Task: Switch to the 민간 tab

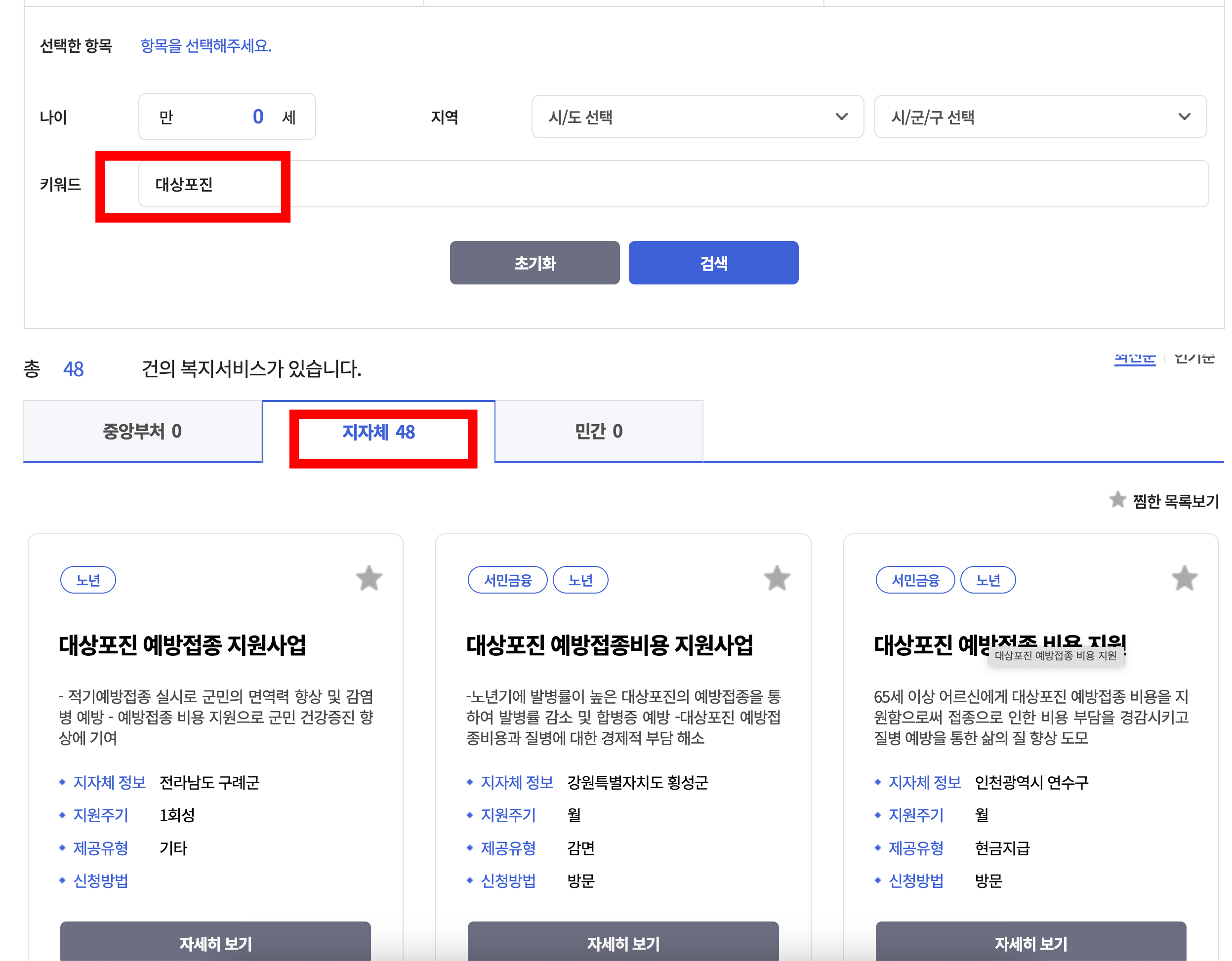Action: click(x=598, y=432)
